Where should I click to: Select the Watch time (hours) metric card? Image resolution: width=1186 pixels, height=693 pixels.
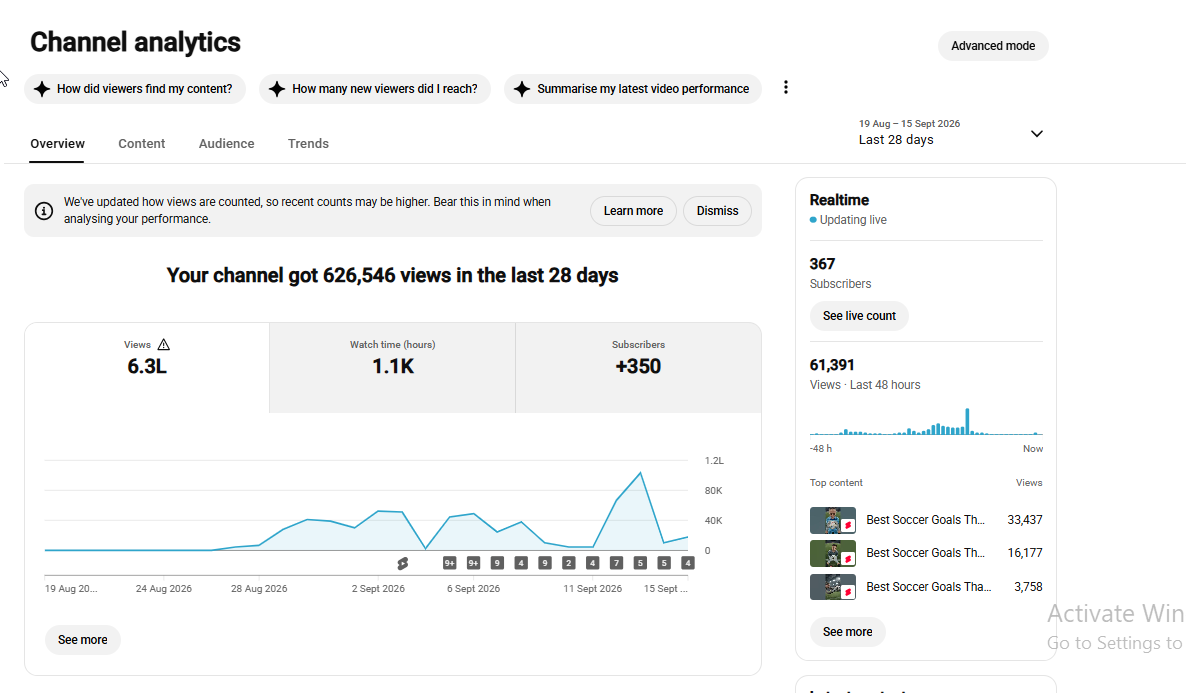click(393, 368)
